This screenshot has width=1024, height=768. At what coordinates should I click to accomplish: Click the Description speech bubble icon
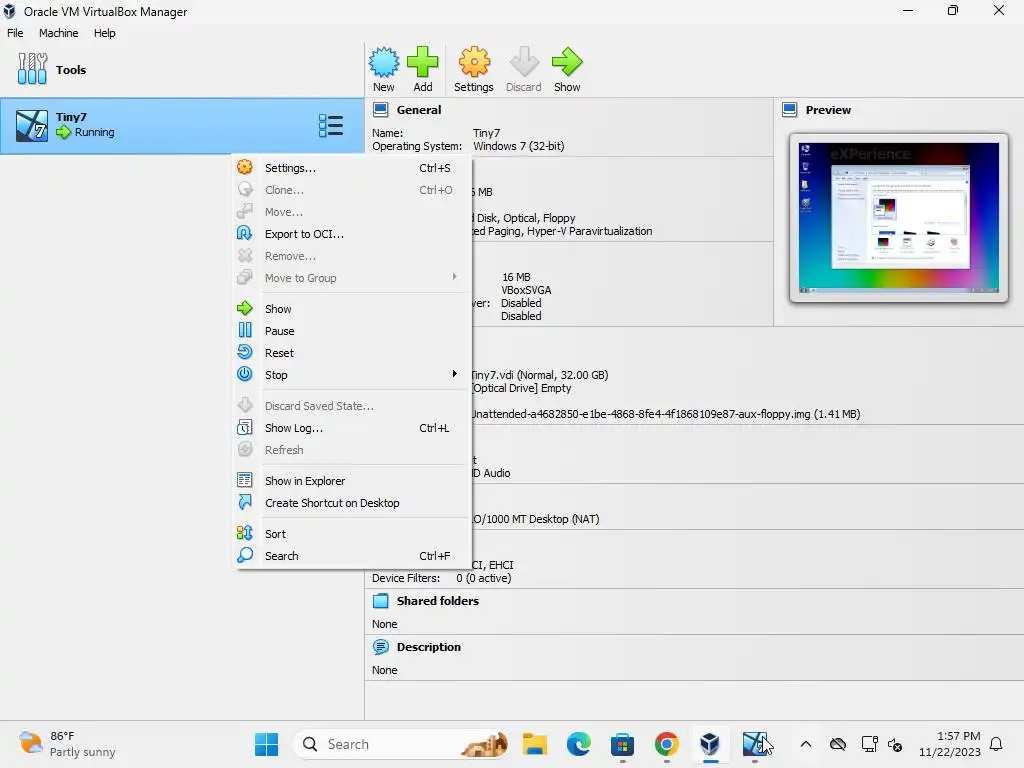381,647
